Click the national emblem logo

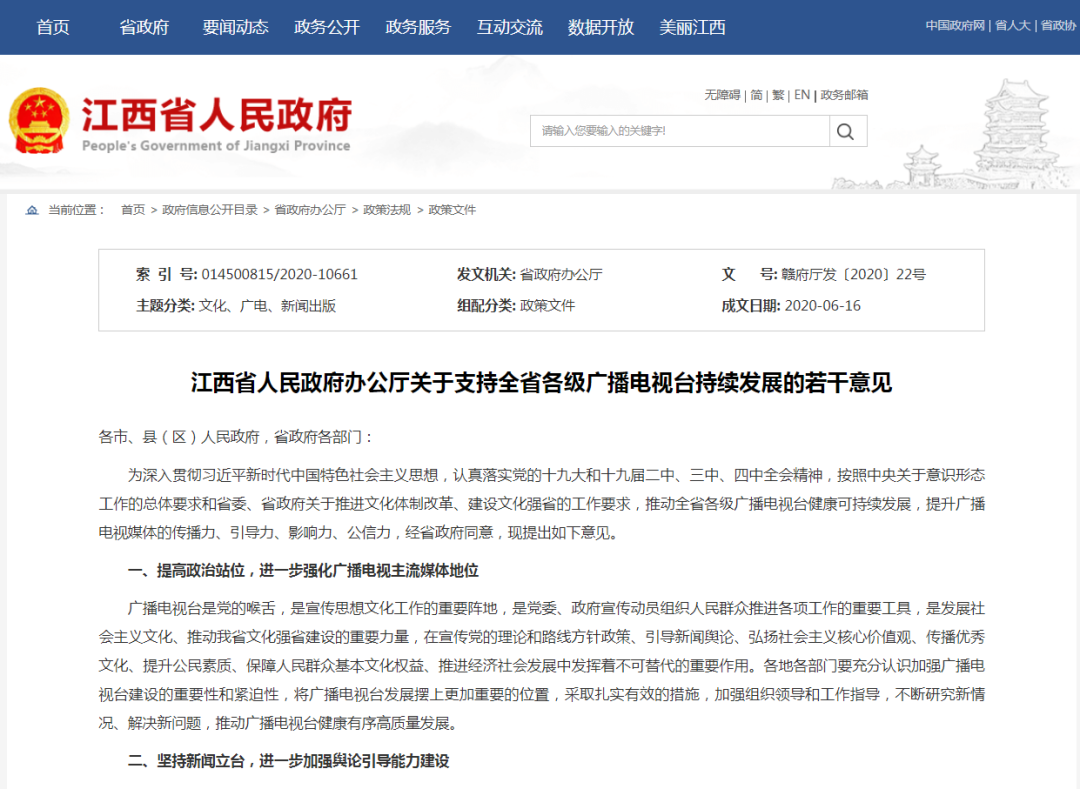pyautogui.click(x=39, y=121)
